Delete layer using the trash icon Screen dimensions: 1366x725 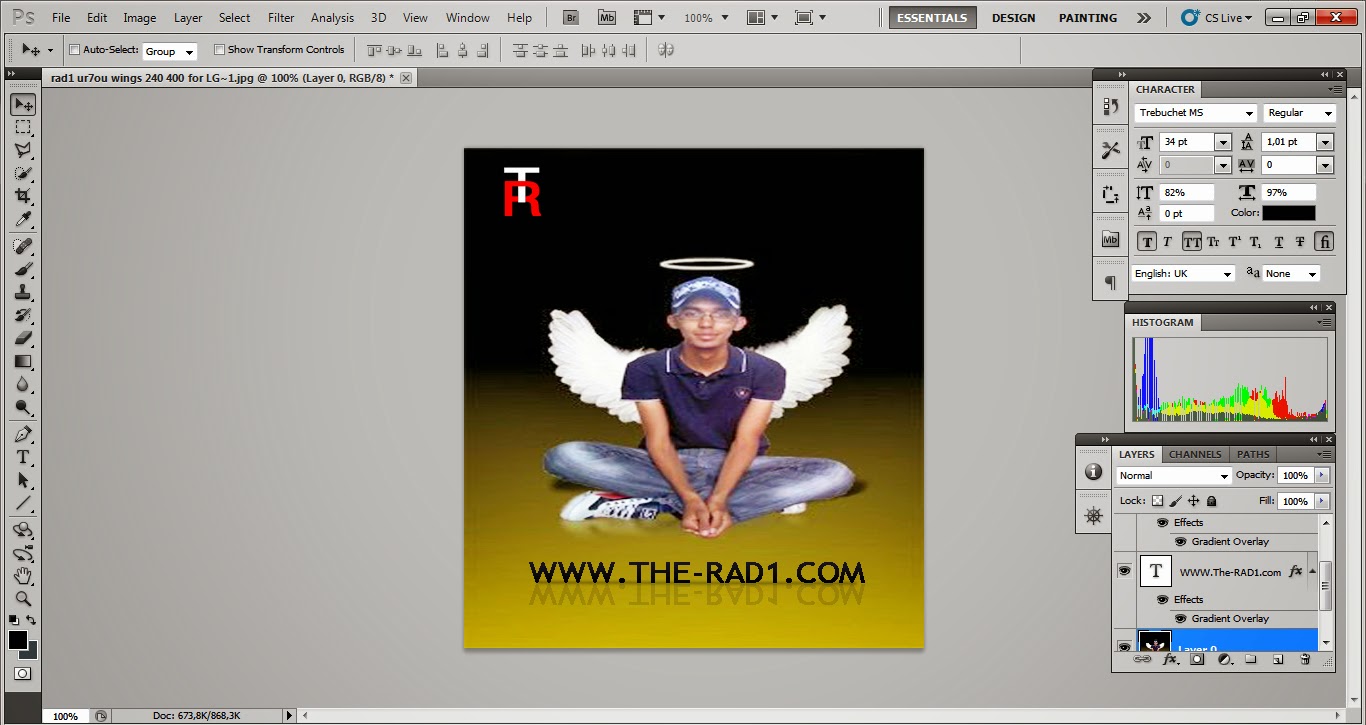point(1305,660)
